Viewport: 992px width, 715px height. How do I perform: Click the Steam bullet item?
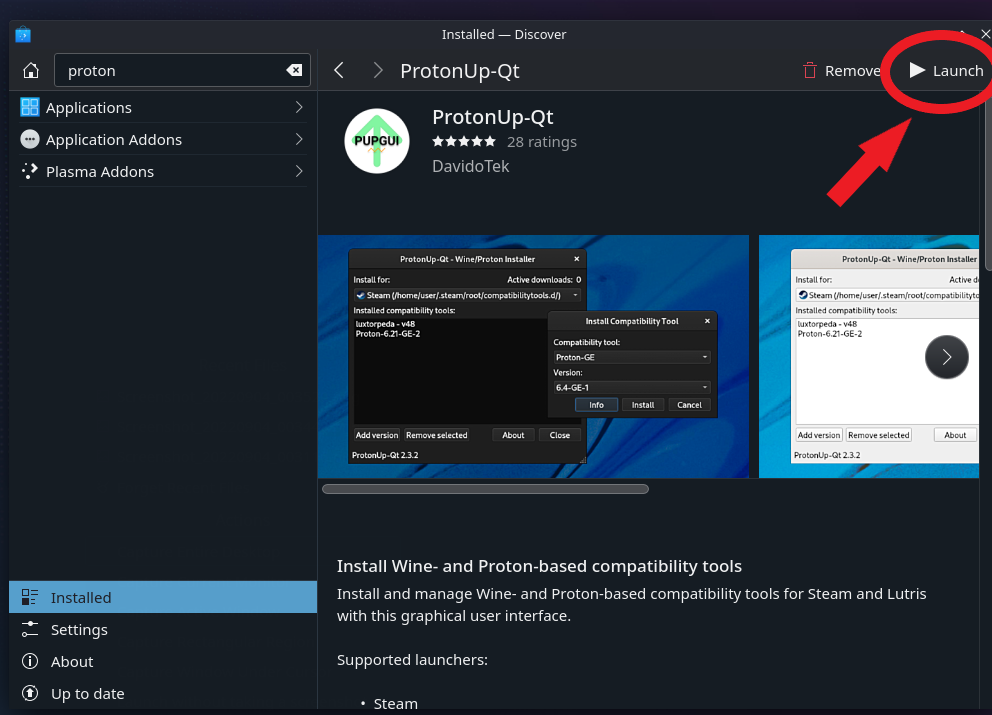(395, 704)
